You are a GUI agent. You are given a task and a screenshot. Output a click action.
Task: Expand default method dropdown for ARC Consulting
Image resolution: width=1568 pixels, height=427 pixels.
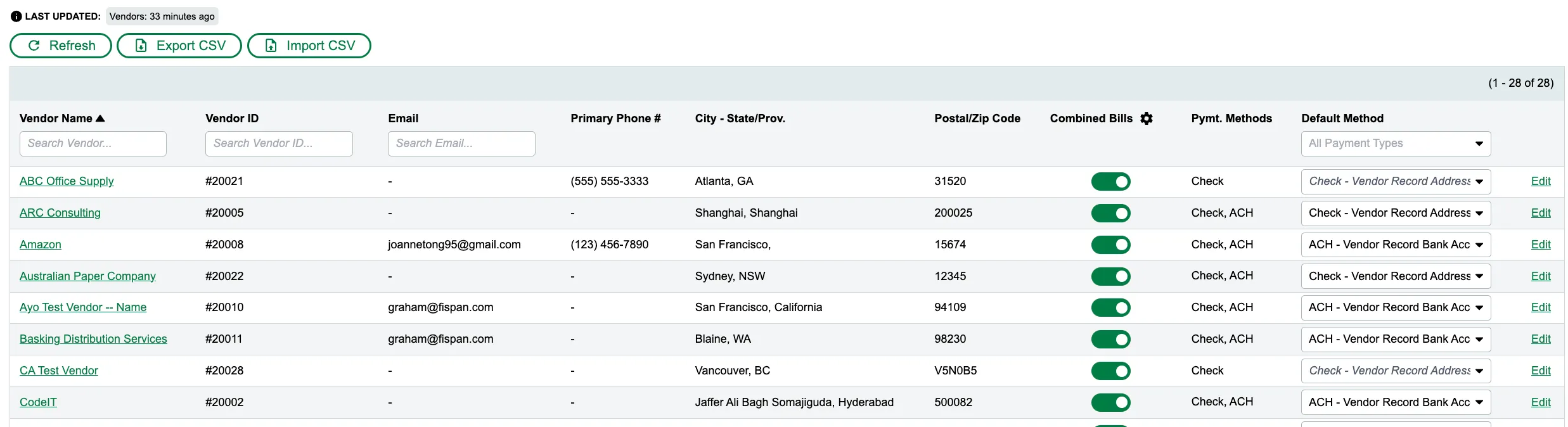[x=1396, y=213]
